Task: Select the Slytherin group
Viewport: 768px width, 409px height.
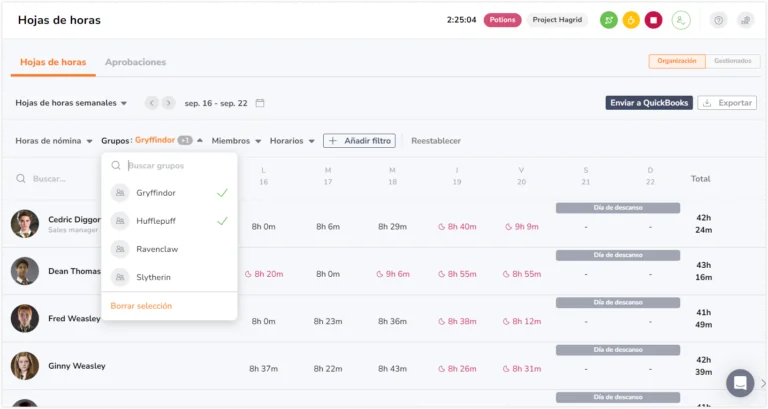Action: [x=169, y=277]
